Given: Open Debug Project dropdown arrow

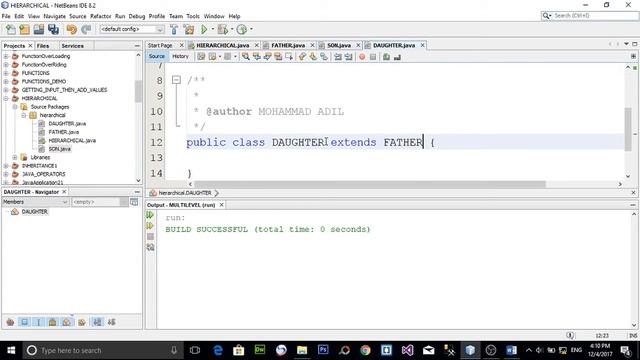Looking at the screenshot, I should [x=231, y=29].
